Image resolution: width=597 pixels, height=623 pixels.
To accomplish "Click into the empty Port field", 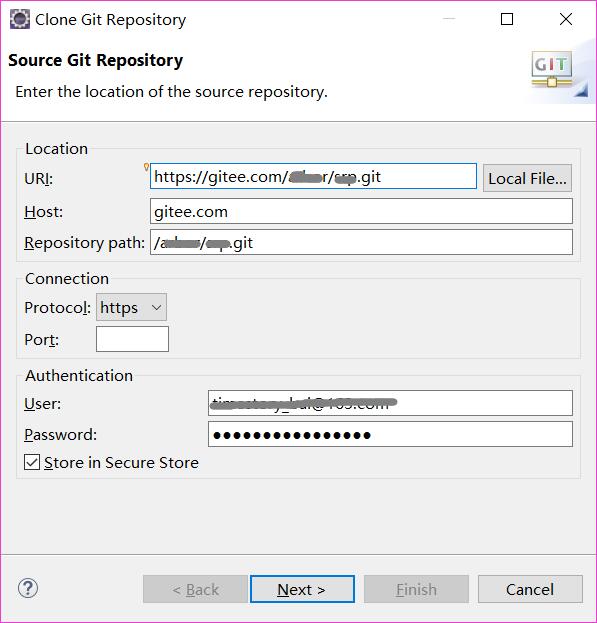I will pyautogui.click(x=132, y=339).
